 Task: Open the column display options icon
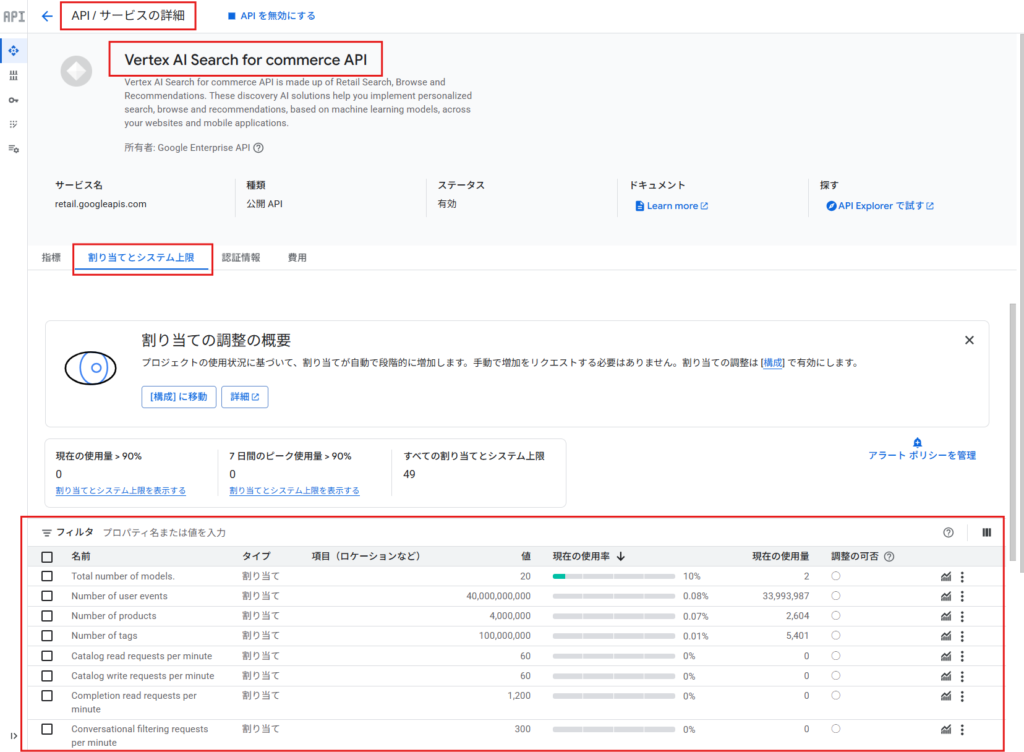click(x=986, y=533)
